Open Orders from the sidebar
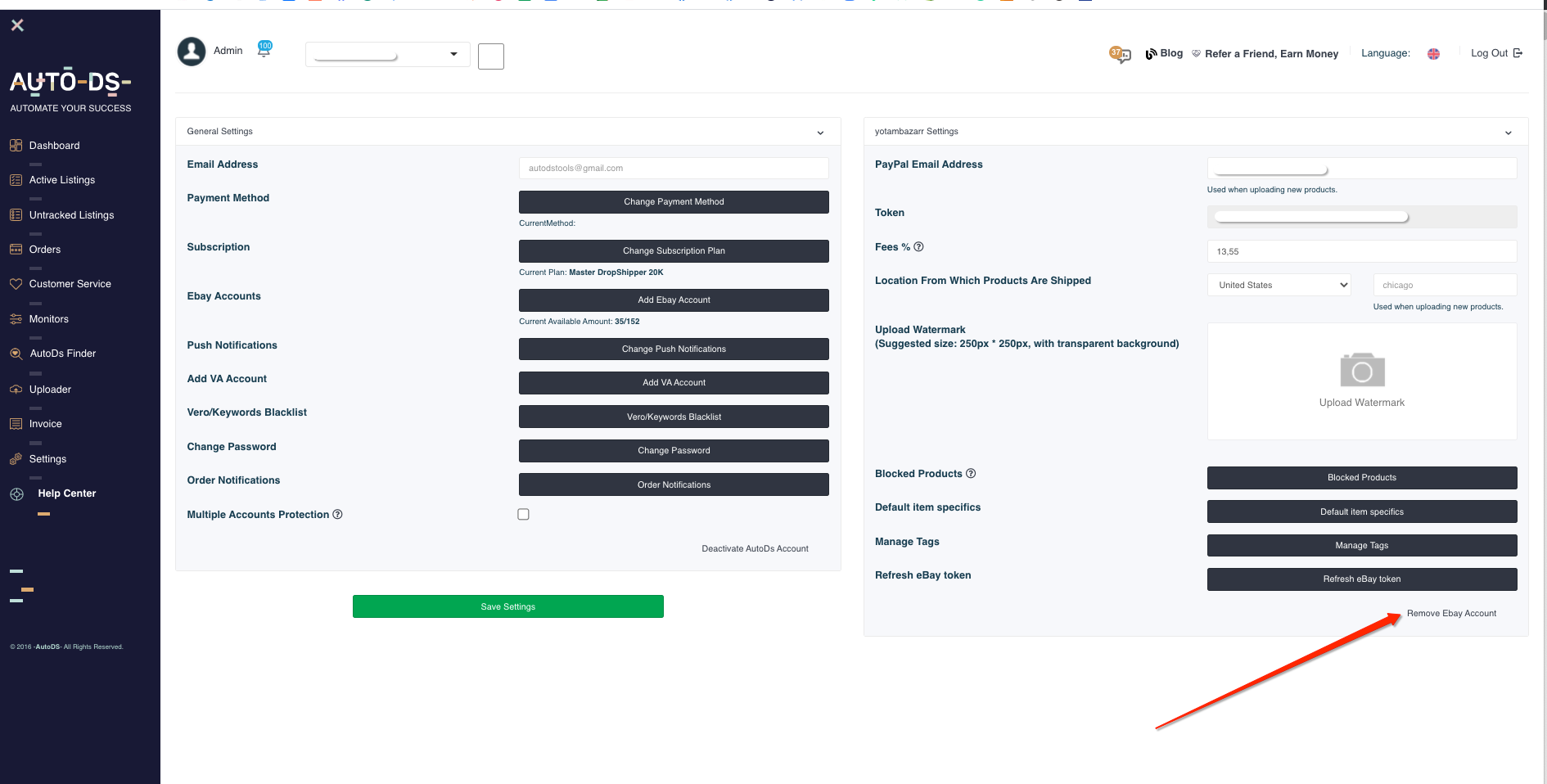The image size is (1547, 784). (45, 250)
